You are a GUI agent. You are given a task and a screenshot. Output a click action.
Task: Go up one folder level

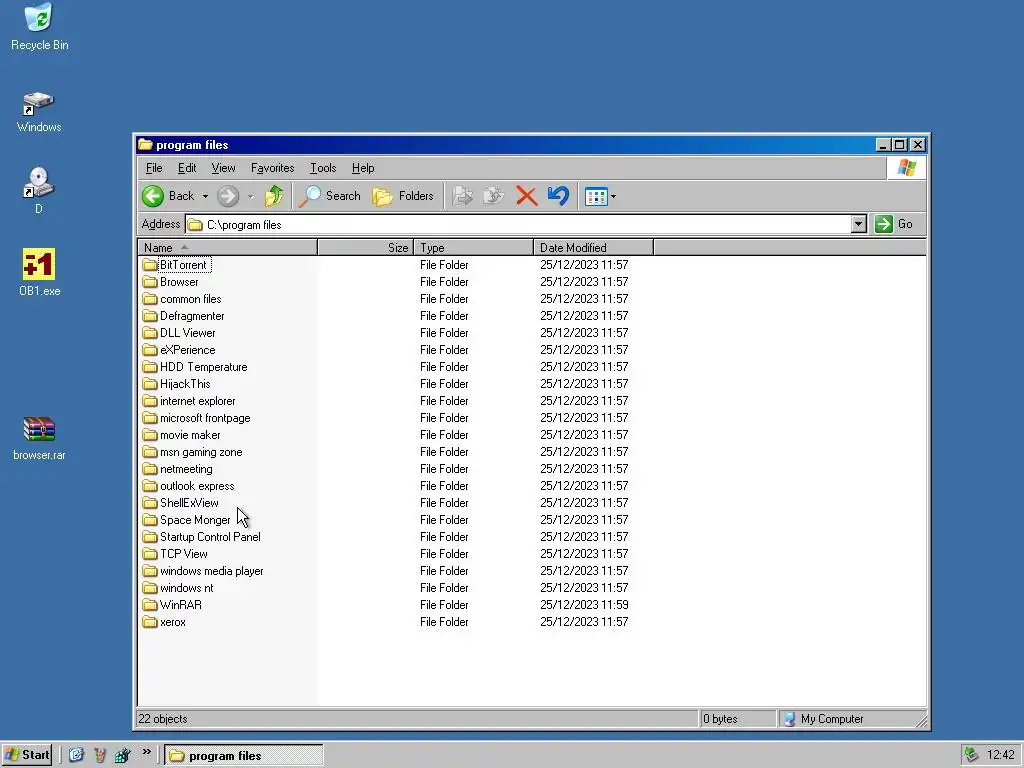pos(274,196)
